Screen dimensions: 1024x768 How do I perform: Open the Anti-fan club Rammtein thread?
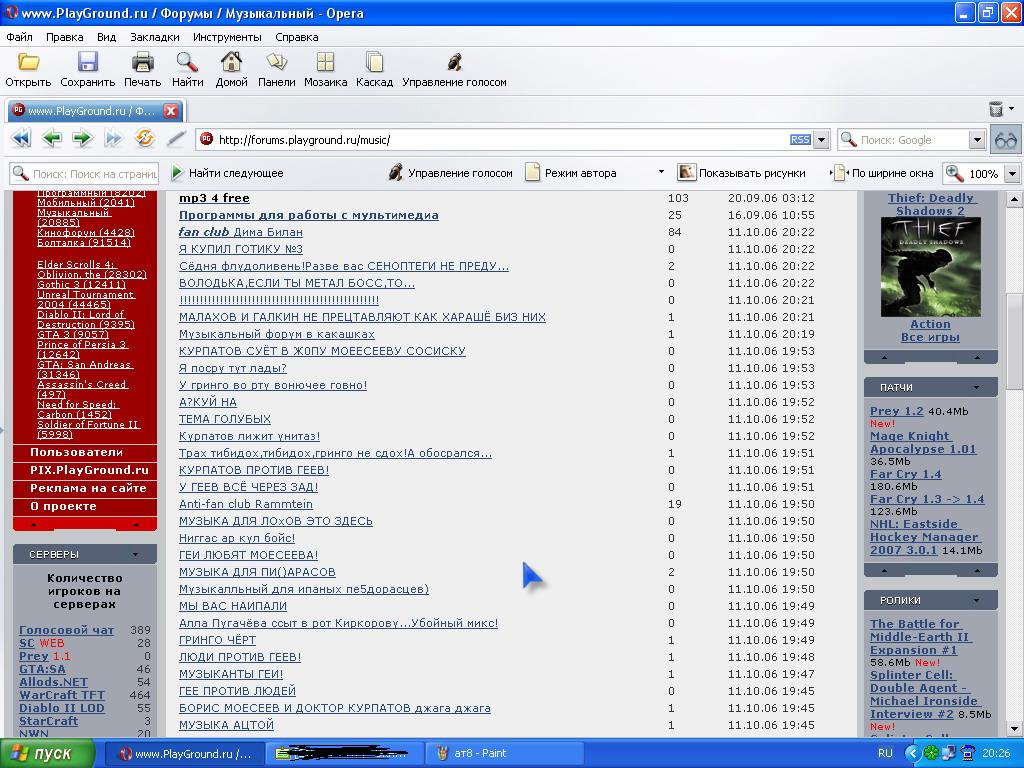pyautogui.click(x=246, y=504)
